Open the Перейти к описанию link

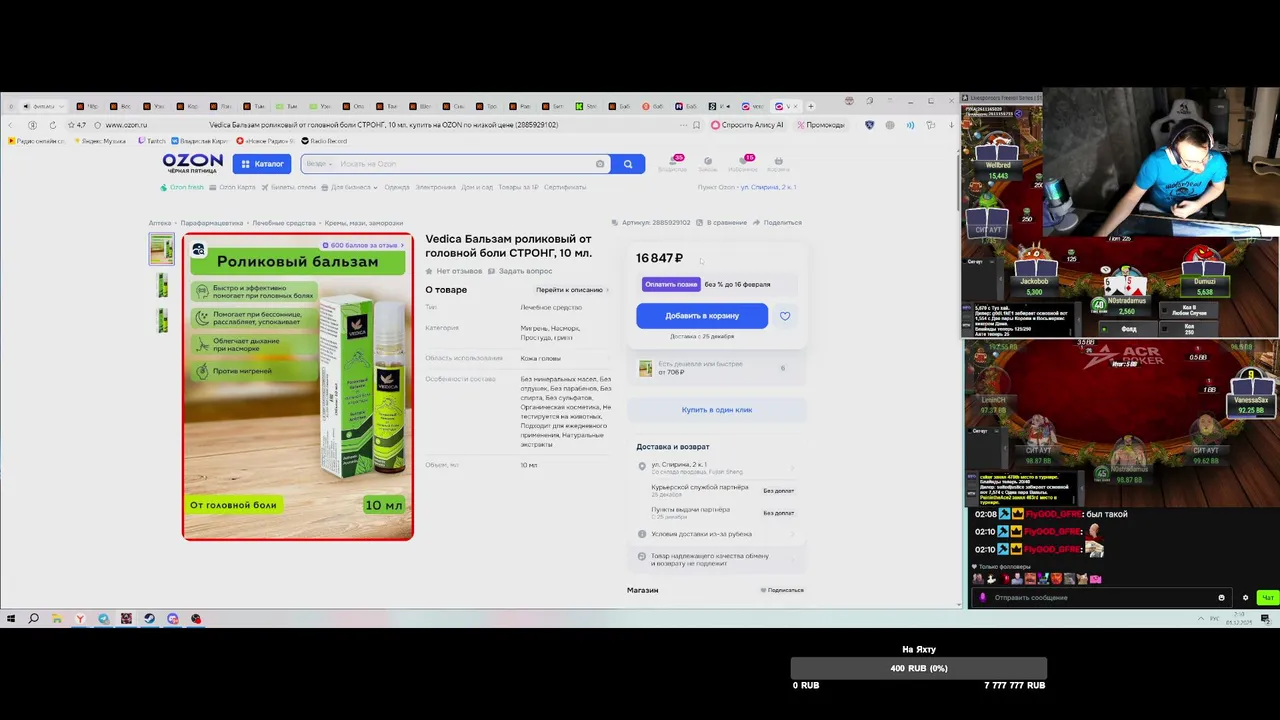click(572, 290)
